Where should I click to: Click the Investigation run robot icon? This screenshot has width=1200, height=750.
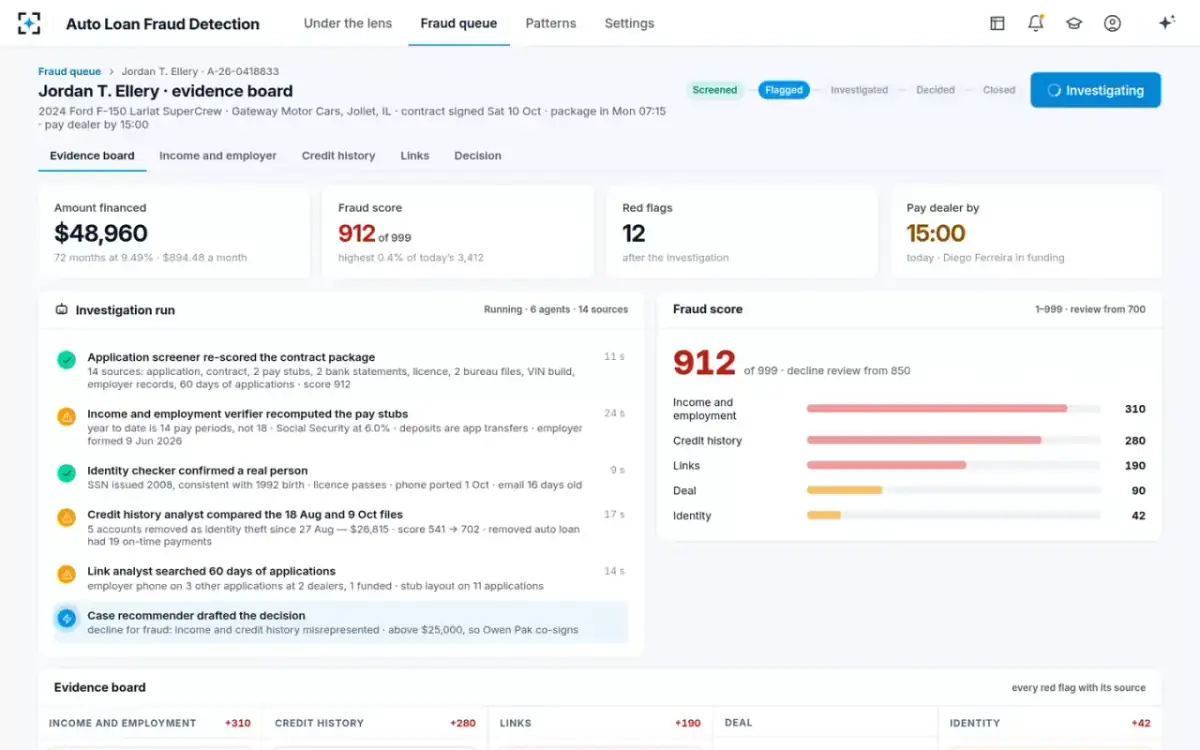(61, 310)
